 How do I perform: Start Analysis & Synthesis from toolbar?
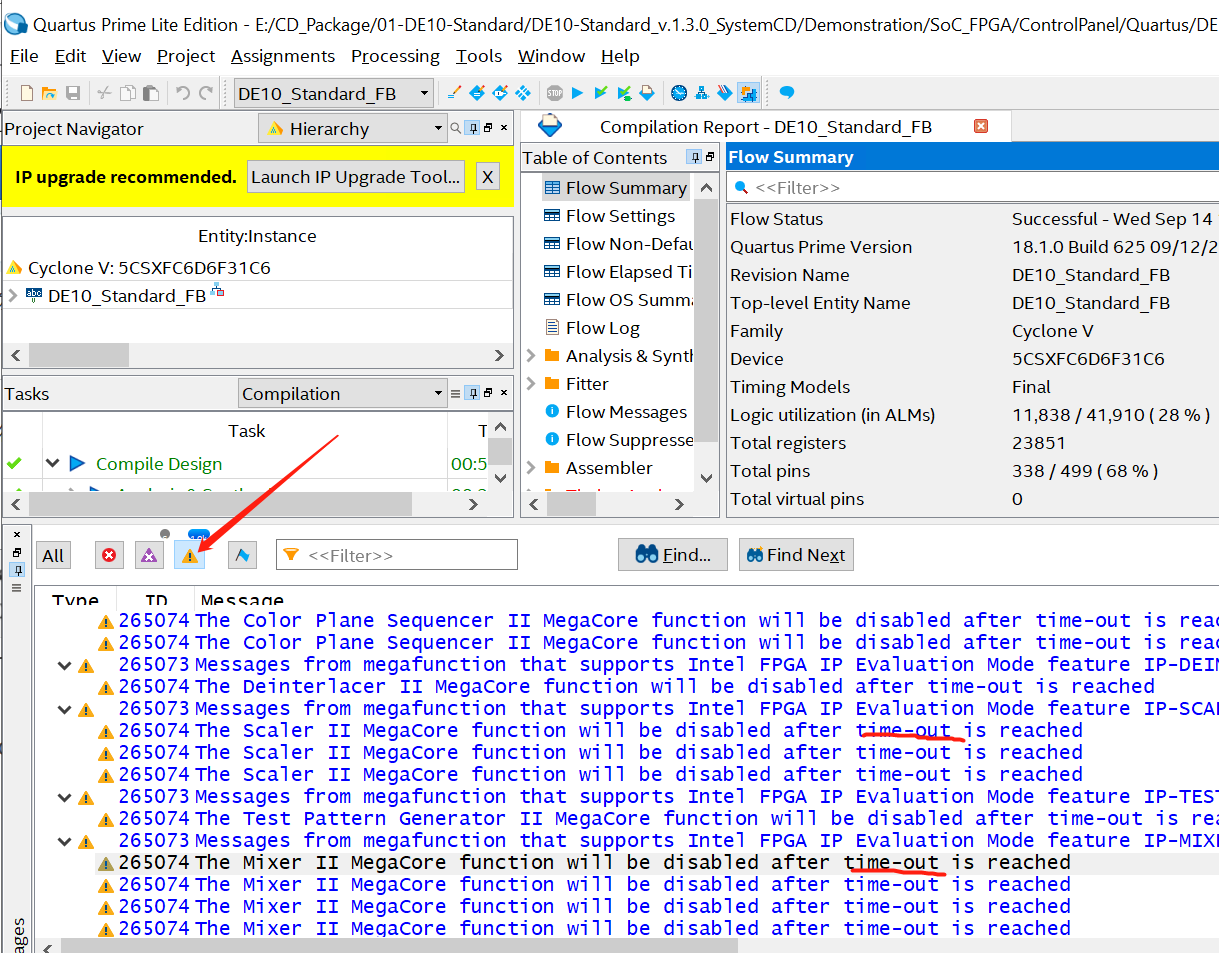624,93
